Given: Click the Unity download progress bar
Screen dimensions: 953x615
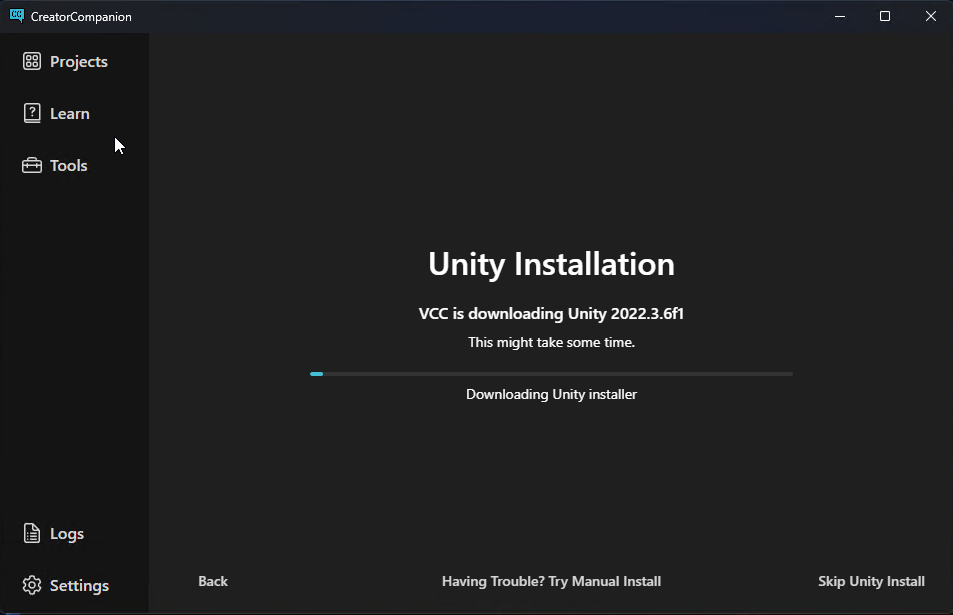Looking at the screenshot, I should [x=551, y=374].
